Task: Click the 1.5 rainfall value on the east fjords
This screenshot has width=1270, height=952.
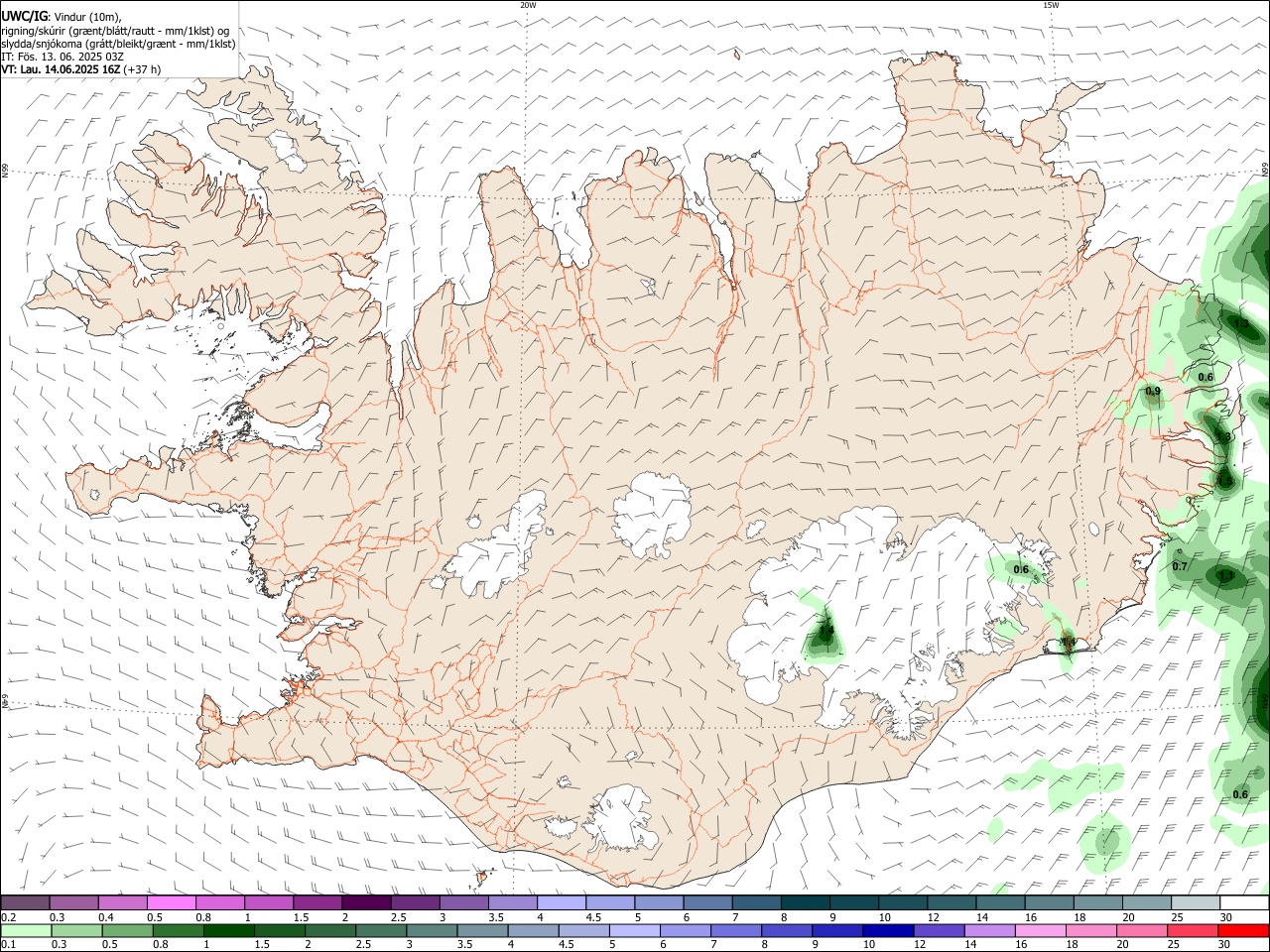Action: tap(1225, 481)
